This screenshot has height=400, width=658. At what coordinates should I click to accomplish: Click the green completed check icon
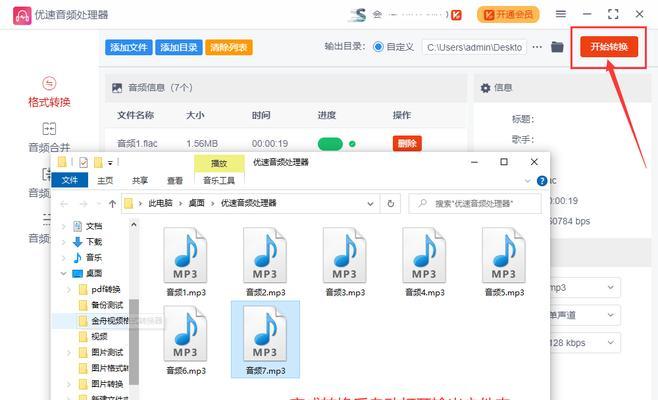pos(352,144)
